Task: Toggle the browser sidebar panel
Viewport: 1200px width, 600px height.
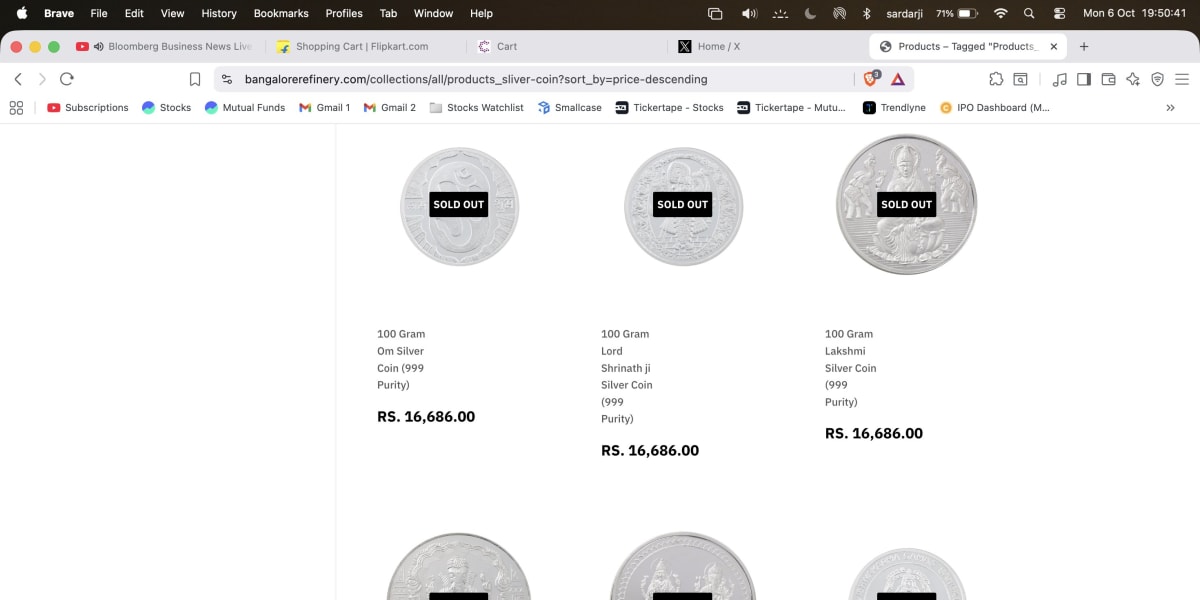Action: point(1083,79)
